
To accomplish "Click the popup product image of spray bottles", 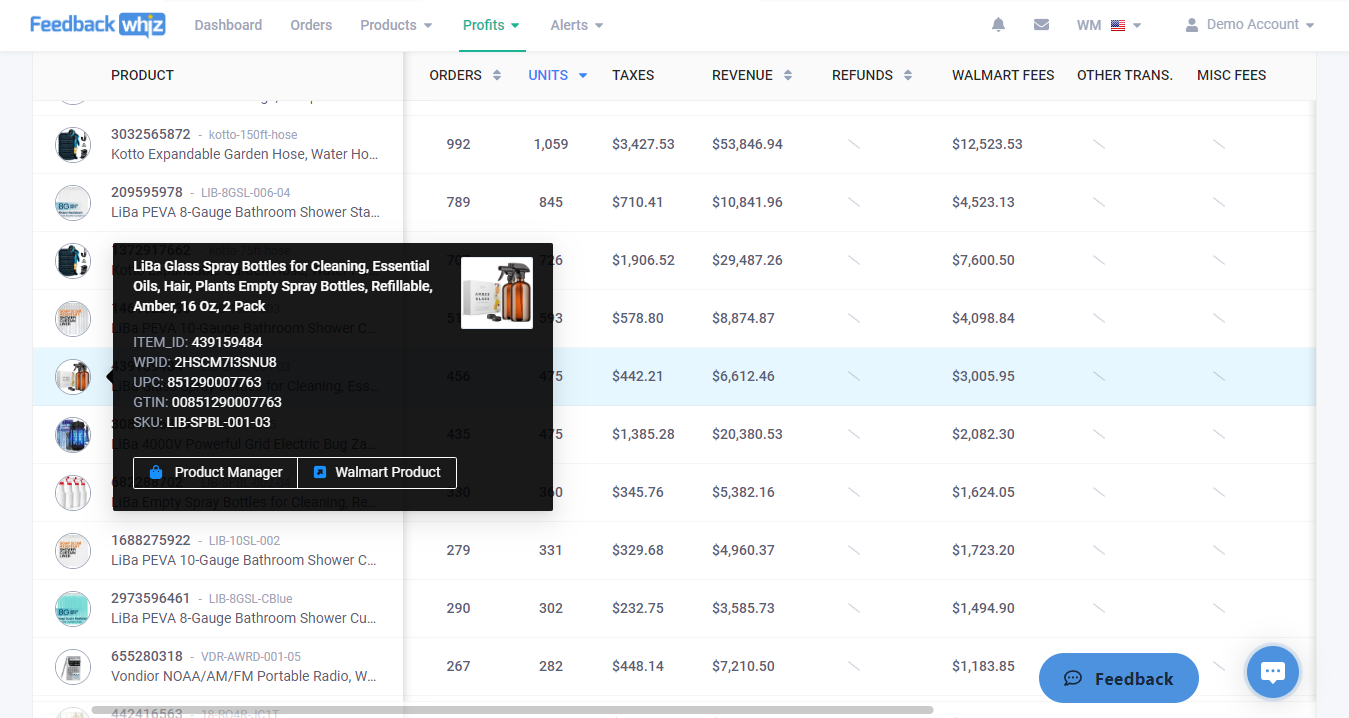I will [497, 292].
